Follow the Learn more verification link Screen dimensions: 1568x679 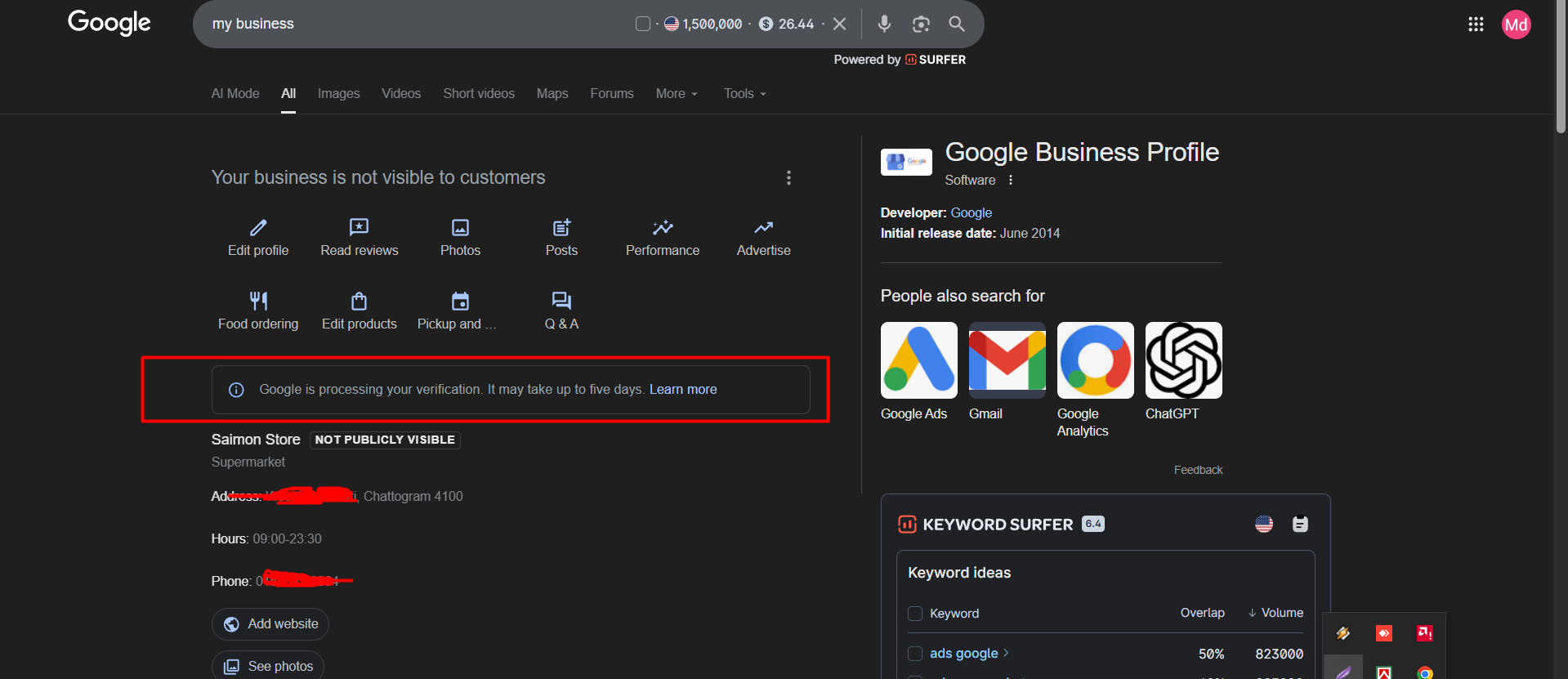pos(683,390)
